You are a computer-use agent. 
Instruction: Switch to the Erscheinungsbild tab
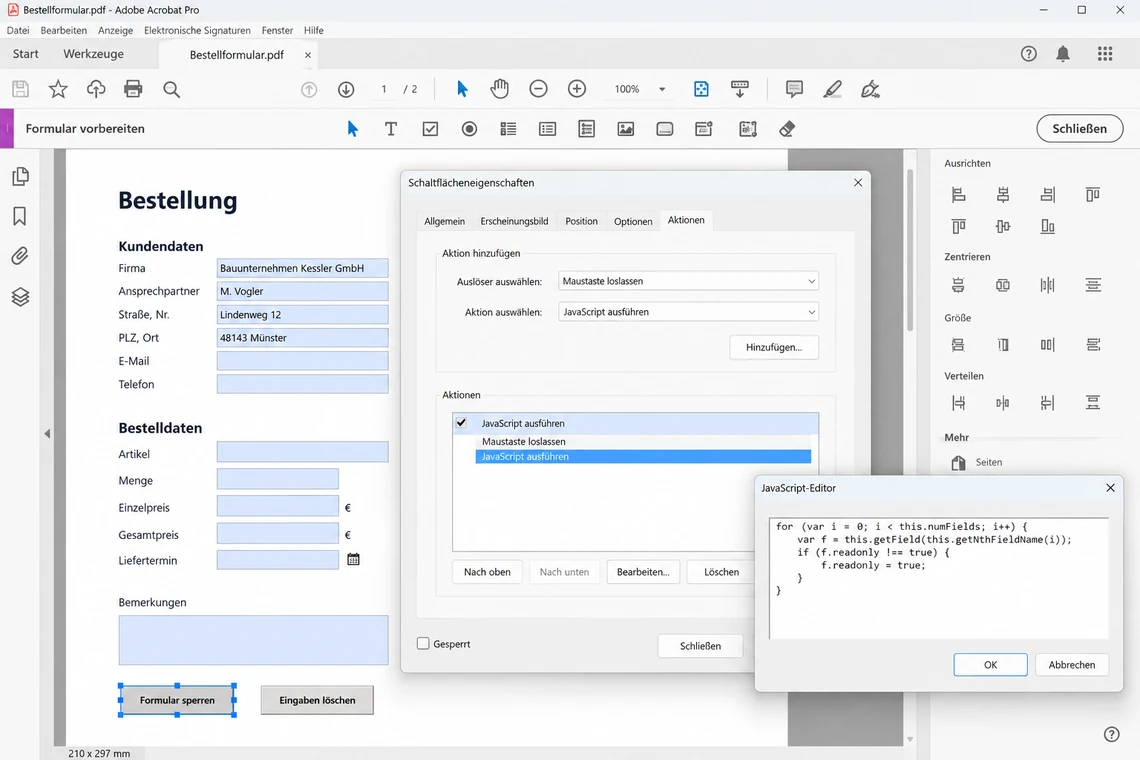pyautogui.click(x=514, y=221)
